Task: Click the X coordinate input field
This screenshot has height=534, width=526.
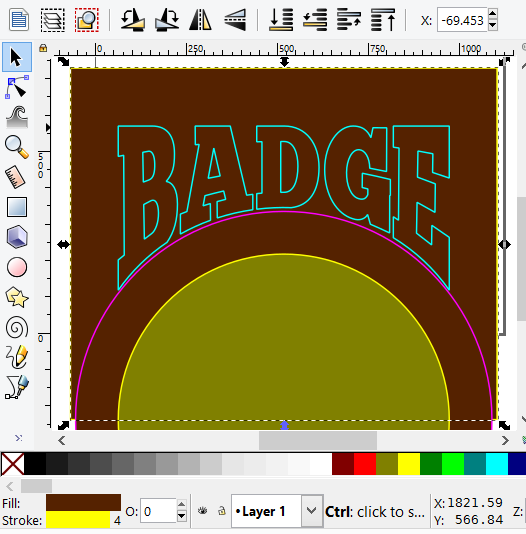Action: [x=462, y=20]
